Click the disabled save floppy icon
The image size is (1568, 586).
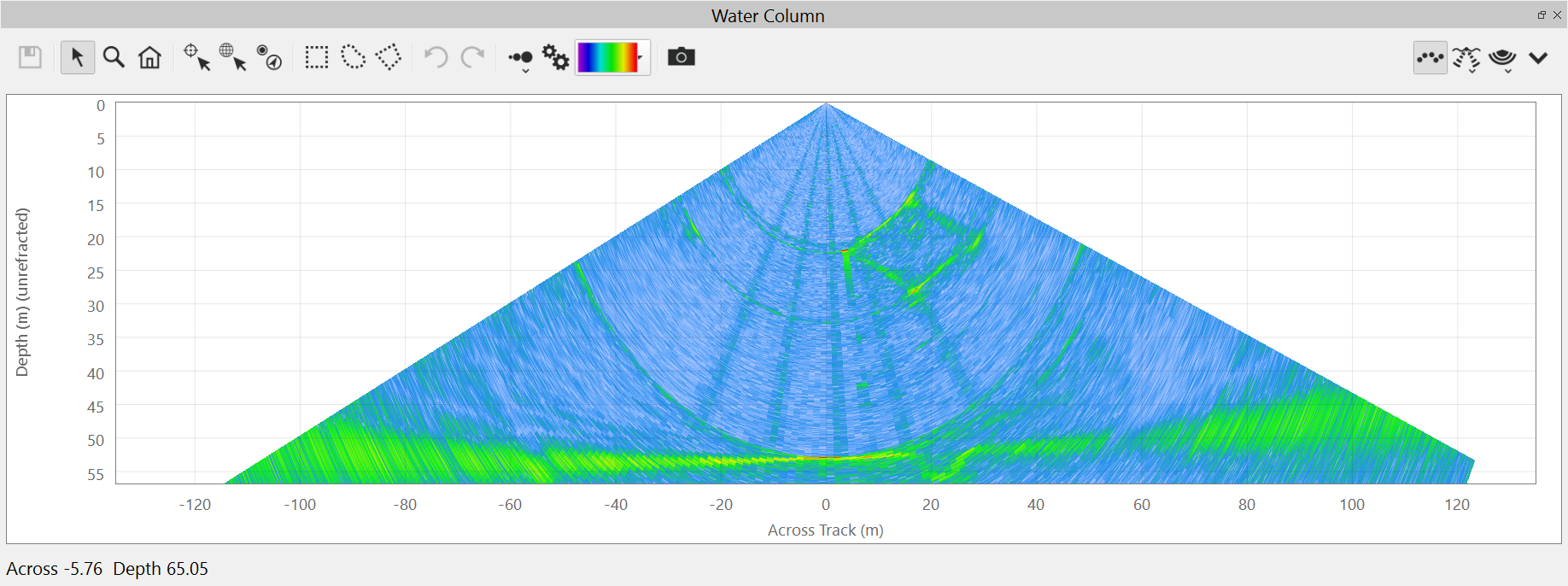31,57
